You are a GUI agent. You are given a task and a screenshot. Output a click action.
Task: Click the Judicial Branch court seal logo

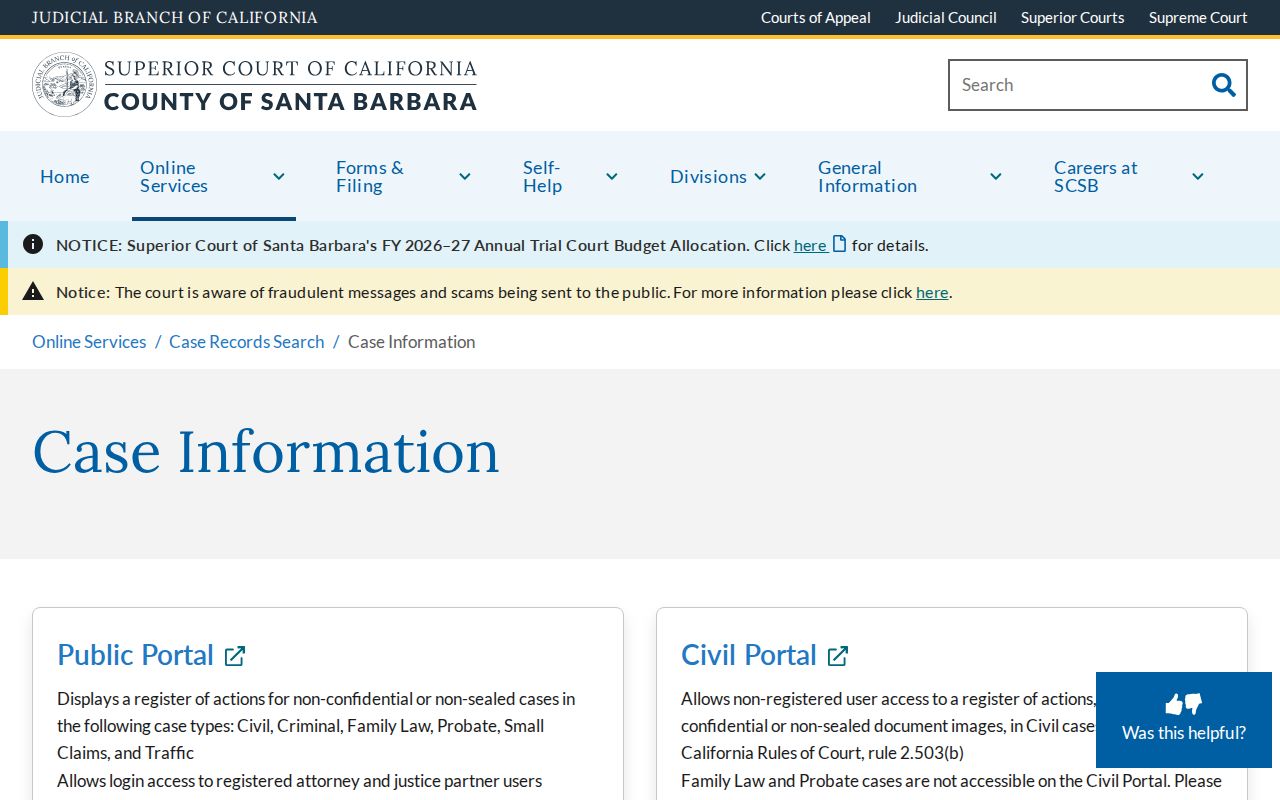pos(65,85)
